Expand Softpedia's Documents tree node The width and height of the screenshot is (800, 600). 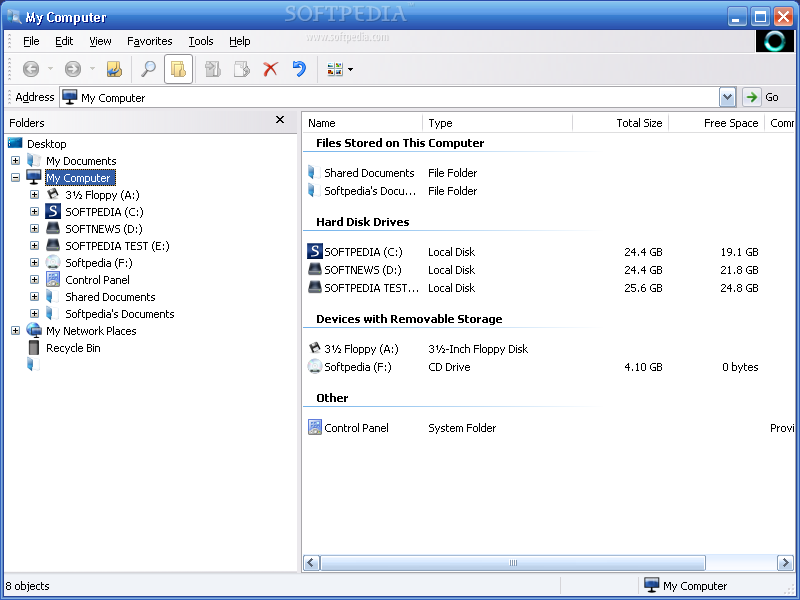pos(34,314)
